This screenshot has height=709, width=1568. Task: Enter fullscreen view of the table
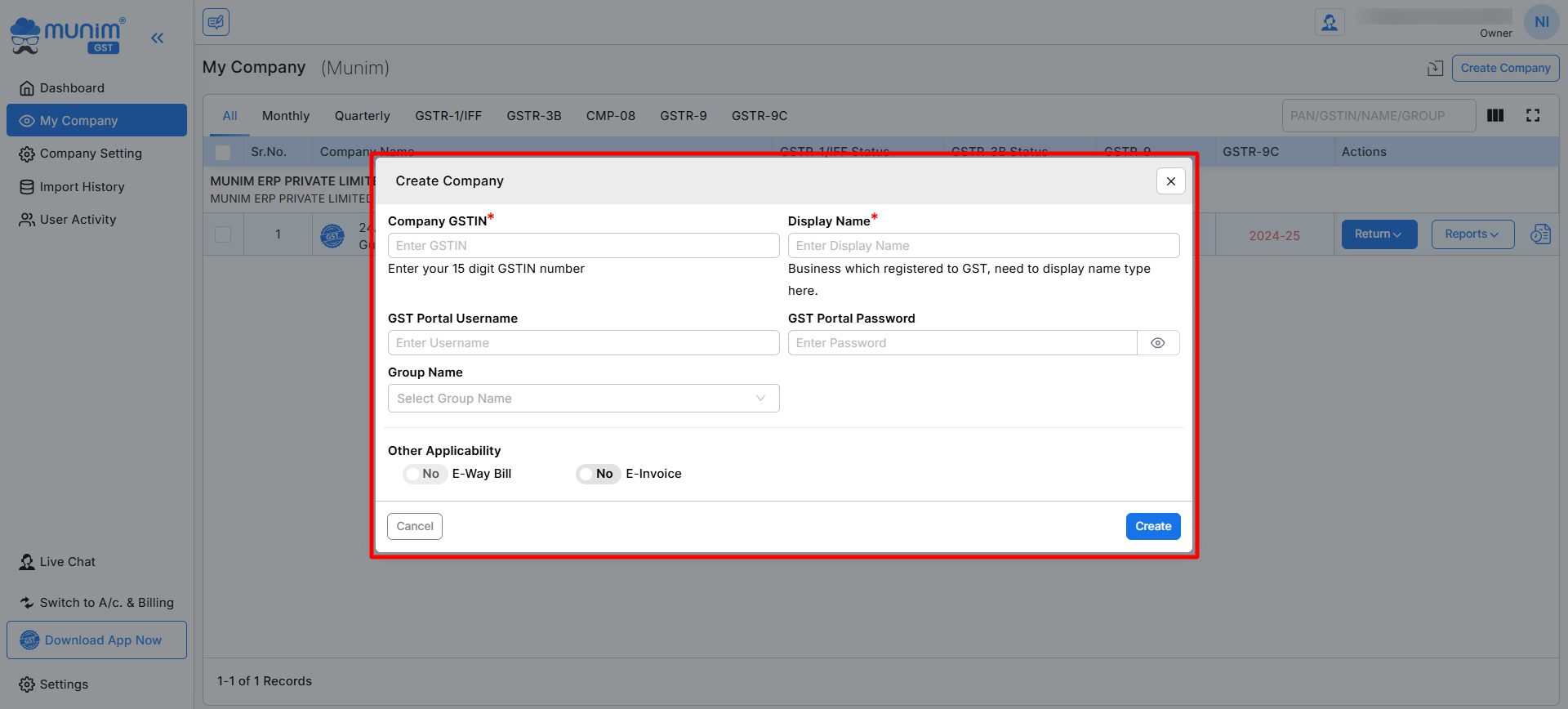point(1533,116)
